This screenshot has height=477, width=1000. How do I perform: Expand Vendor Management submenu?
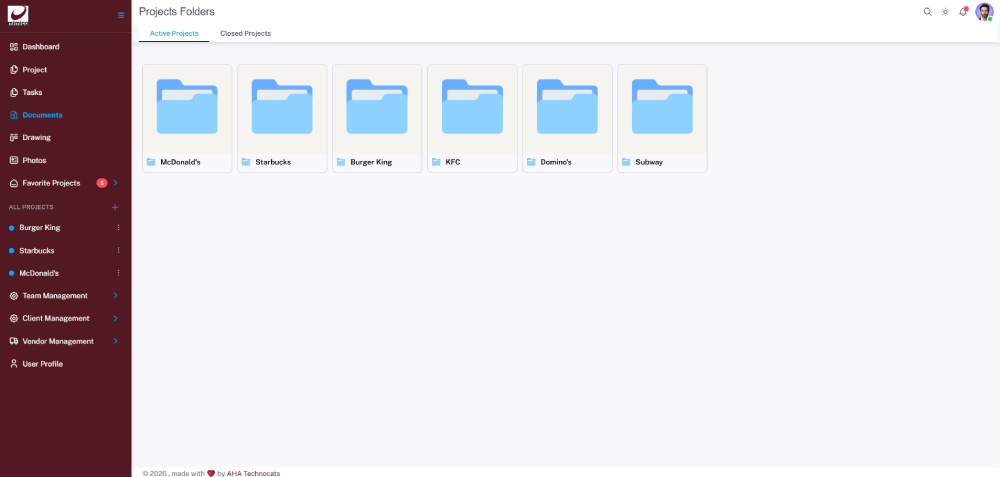[115, 341]
